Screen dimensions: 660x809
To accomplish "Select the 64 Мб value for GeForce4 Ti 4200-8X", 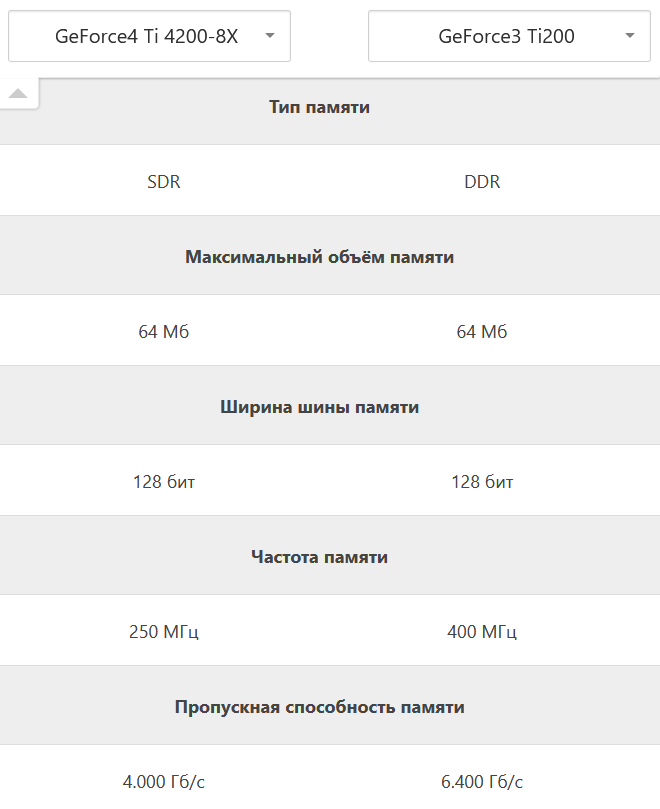I will pos(164,332).
